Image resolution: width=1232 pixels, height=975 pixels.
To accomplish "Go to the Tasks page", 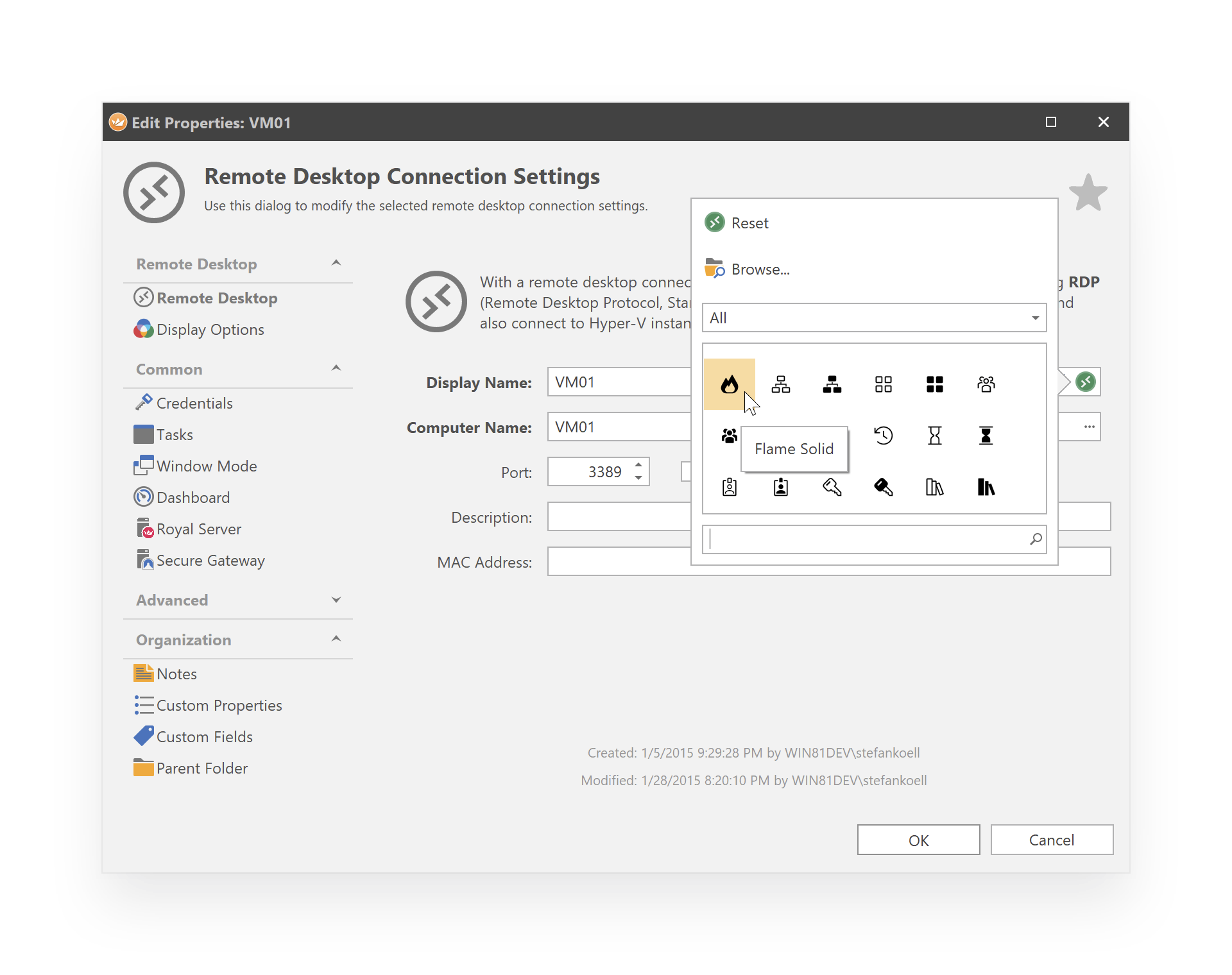I will (x=163, y=434).
